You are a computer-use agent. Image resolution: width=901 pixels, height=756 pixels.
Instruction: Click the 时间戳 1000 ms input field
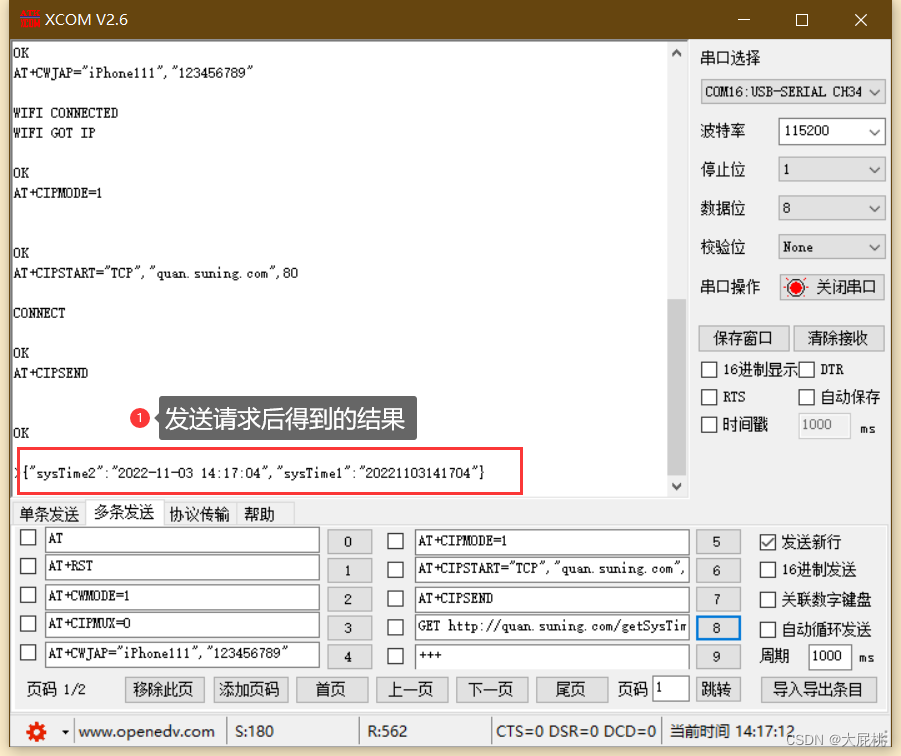(x=825, y=425)
